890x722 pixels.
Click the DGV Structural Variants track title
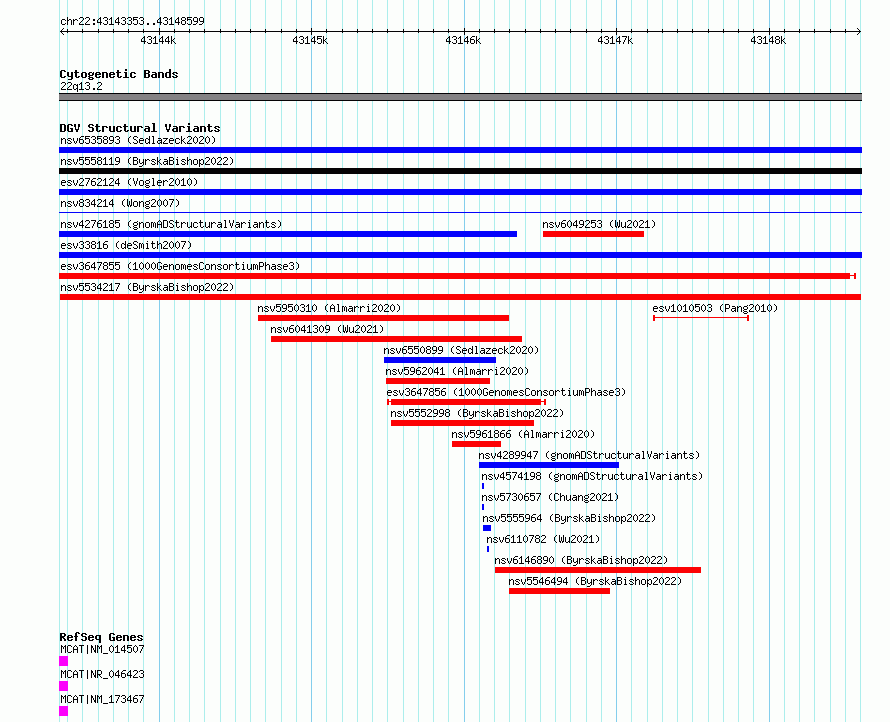140,128
